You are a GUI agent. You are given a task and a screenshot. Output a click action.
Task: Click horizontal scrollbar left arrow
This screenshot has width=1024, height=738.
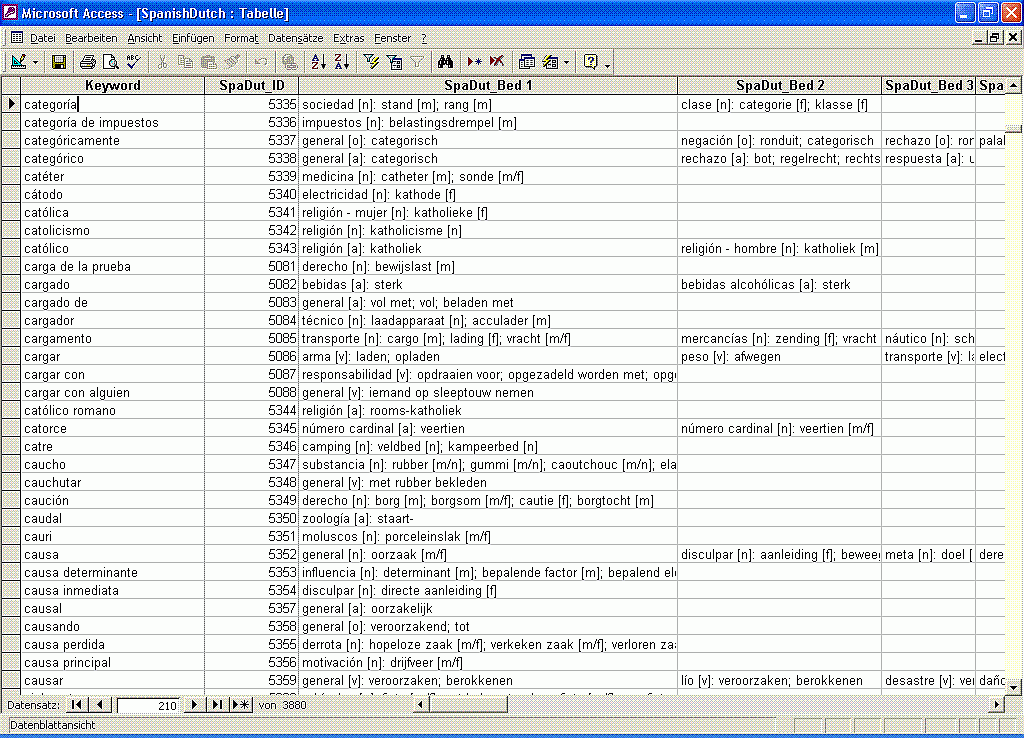coord(421,704)
